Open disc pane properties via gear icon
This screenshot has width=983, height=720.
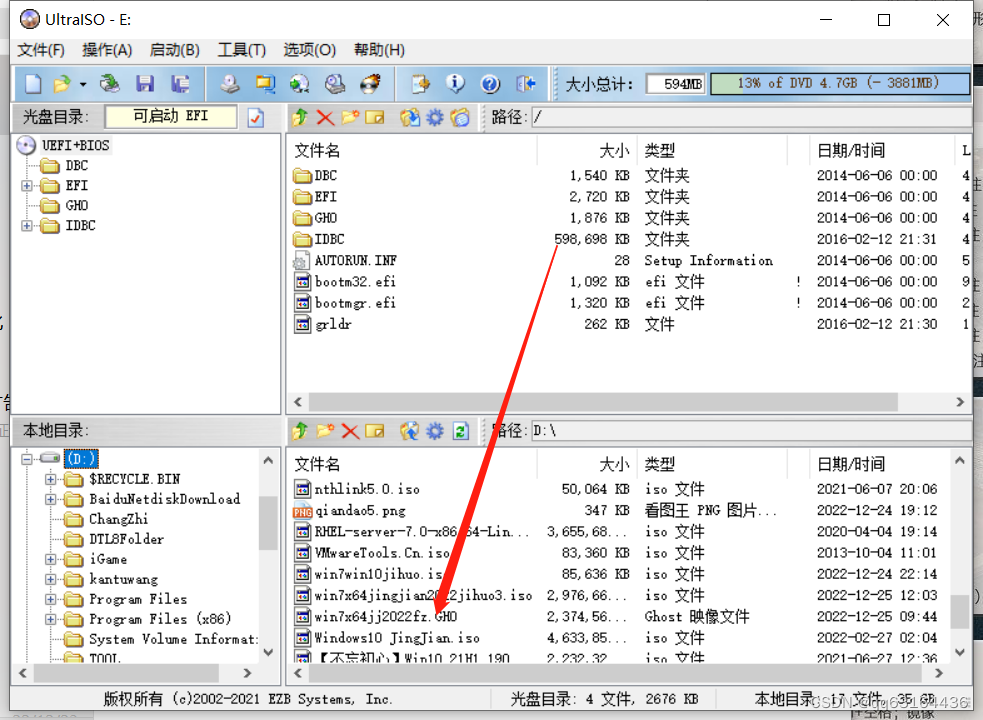click(x=435, y=117)
